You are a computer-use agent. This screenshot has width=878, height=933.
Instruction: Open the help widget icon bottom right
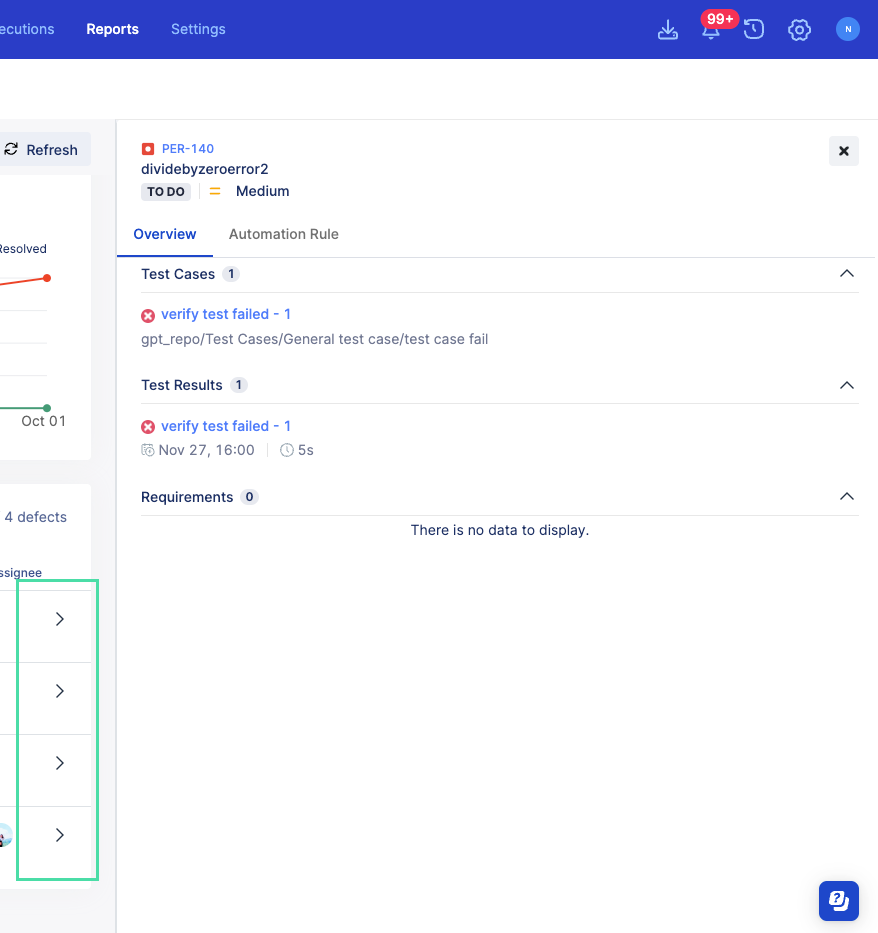point(838,900)
